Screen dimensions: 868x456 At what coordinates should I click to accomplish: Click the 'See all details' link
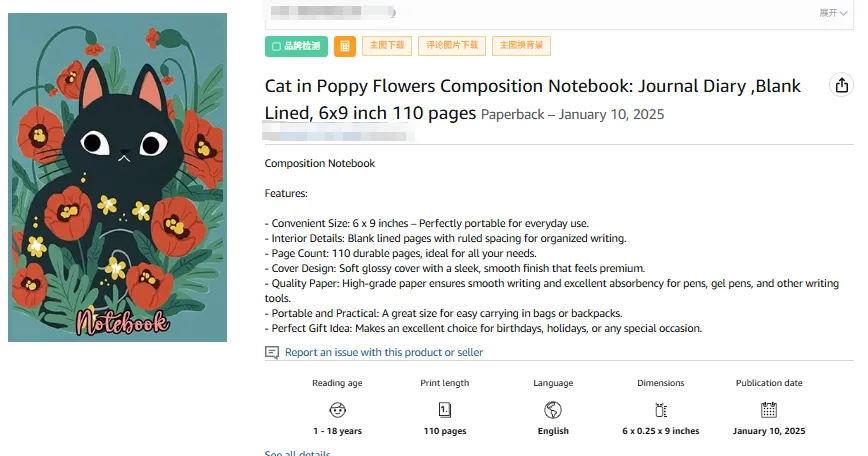click(297, 454)
